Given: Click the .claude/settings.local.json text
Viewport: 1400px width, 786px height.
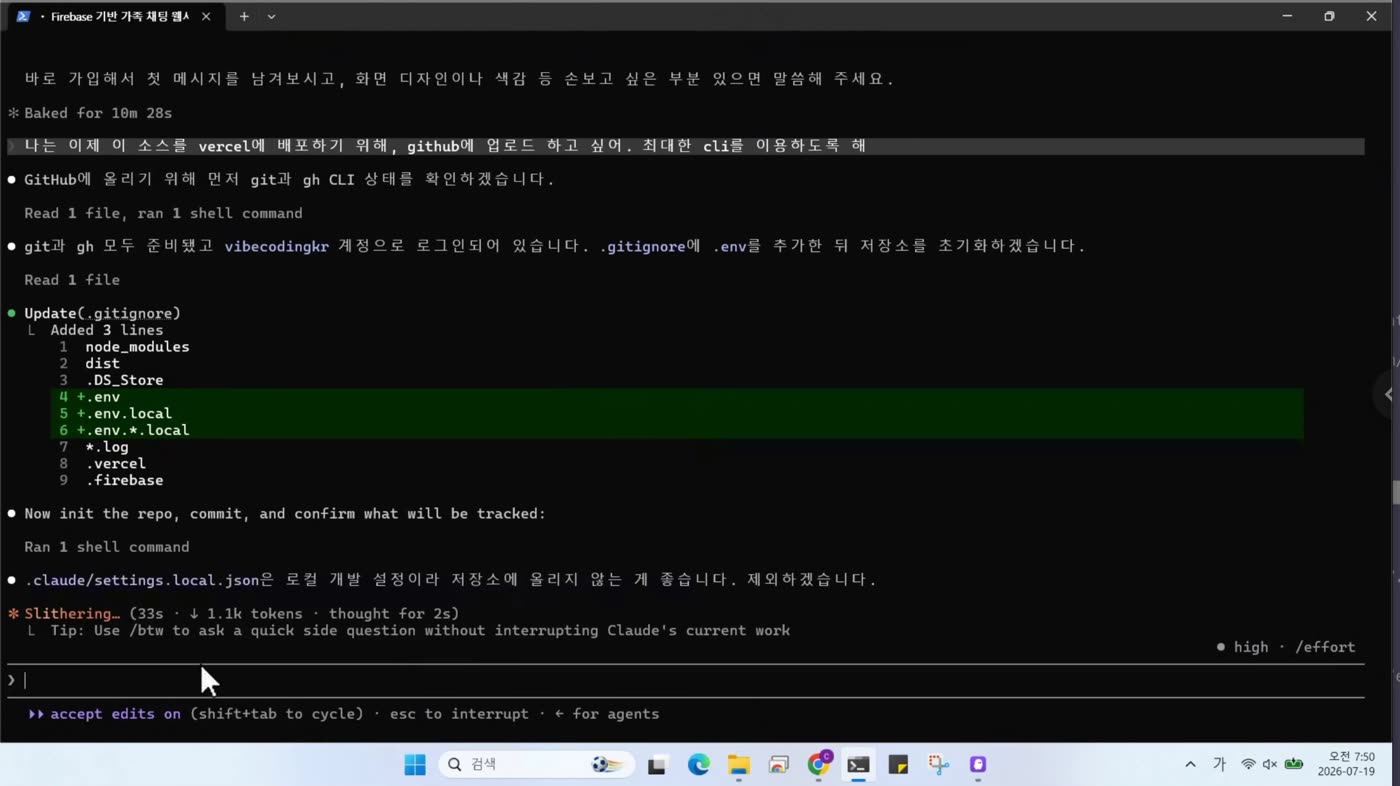Looking at the screenshot, I should (141, 580).
